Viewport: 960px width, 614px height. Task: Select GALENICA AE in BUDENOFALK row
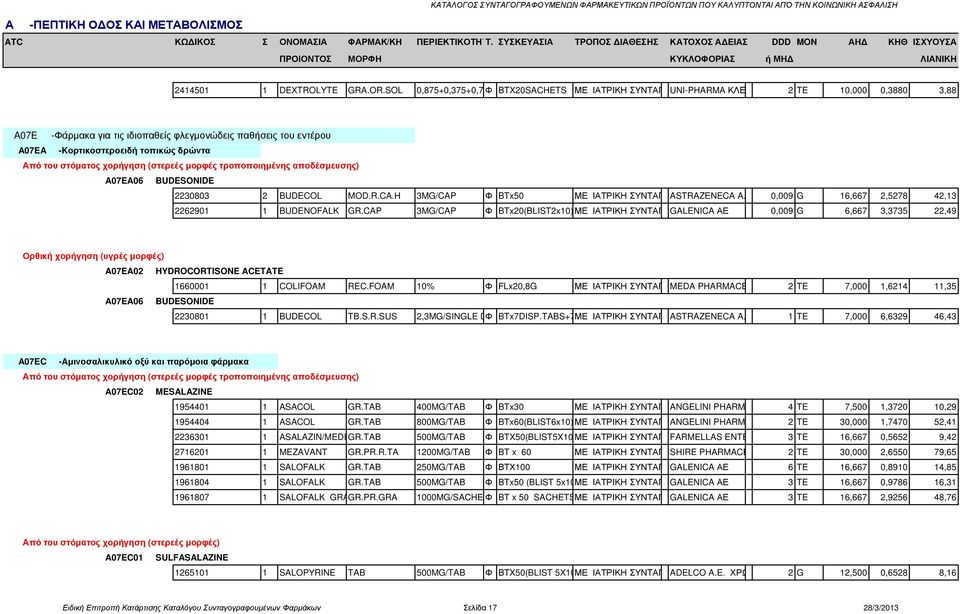[x=707, y=211]
